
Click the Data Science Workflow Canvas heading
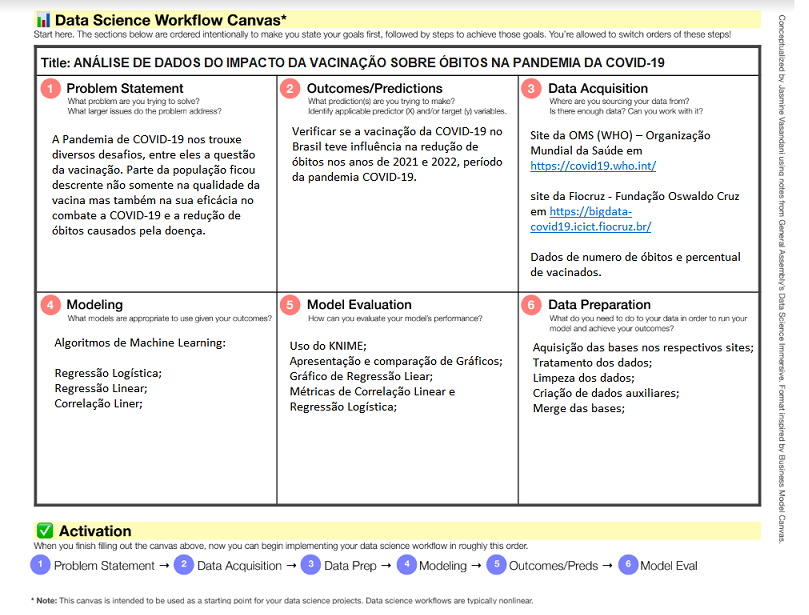(x=170, y=19)
